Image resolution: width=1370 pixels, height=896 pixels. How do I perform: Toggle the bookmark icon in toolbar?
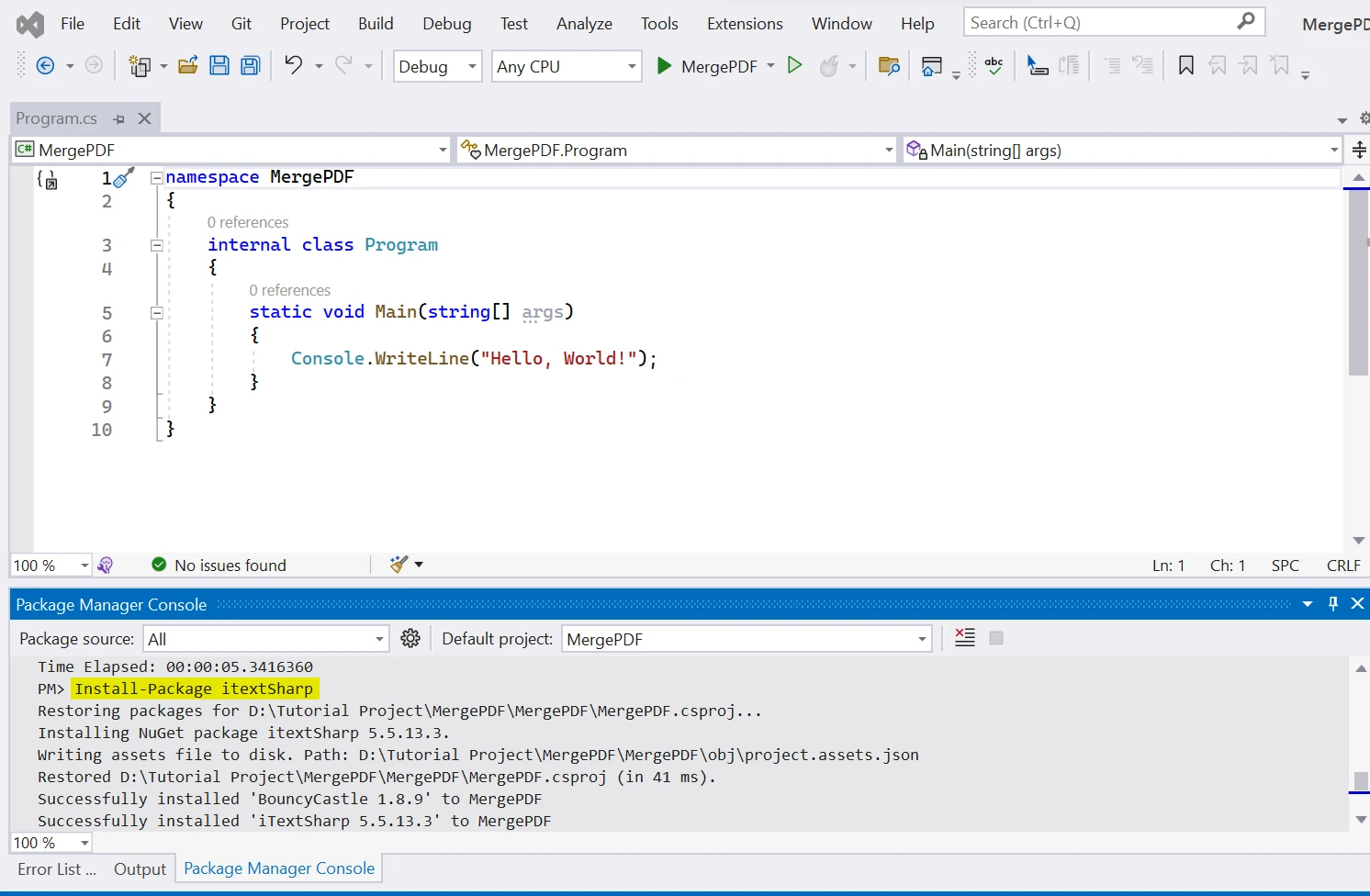(1186, 65)
